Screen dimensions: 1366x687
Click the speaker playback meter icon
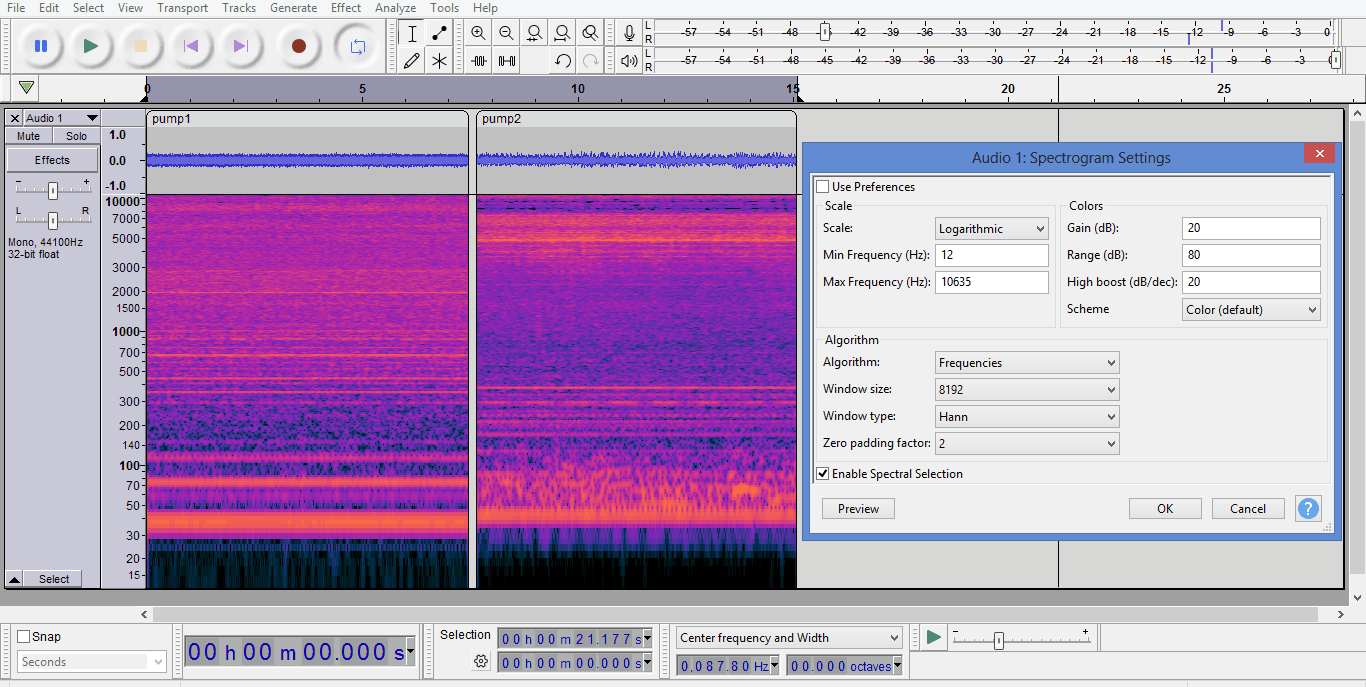point(629,61)
